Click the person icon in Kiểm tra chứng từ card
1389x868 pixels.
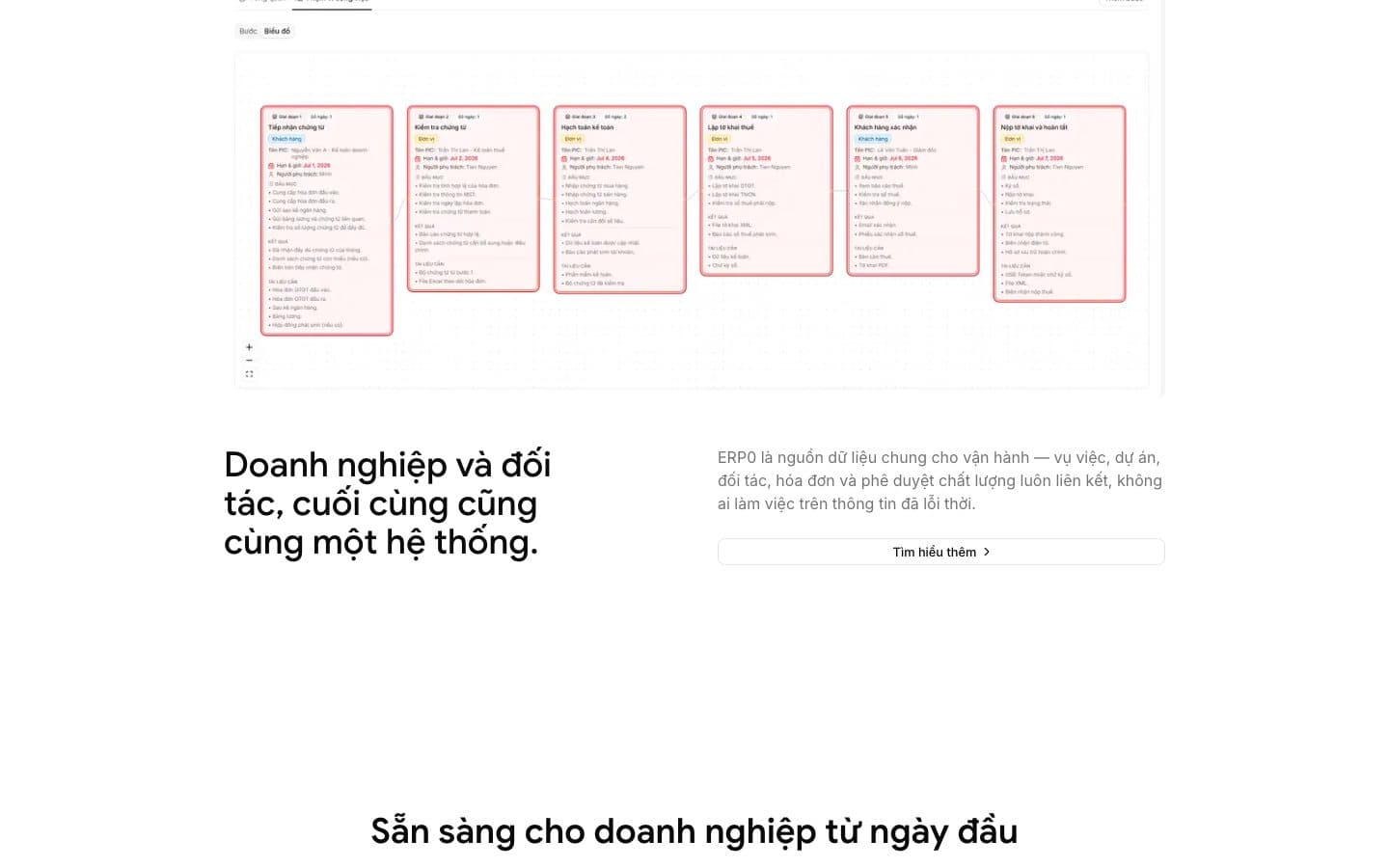pos(418,167)
